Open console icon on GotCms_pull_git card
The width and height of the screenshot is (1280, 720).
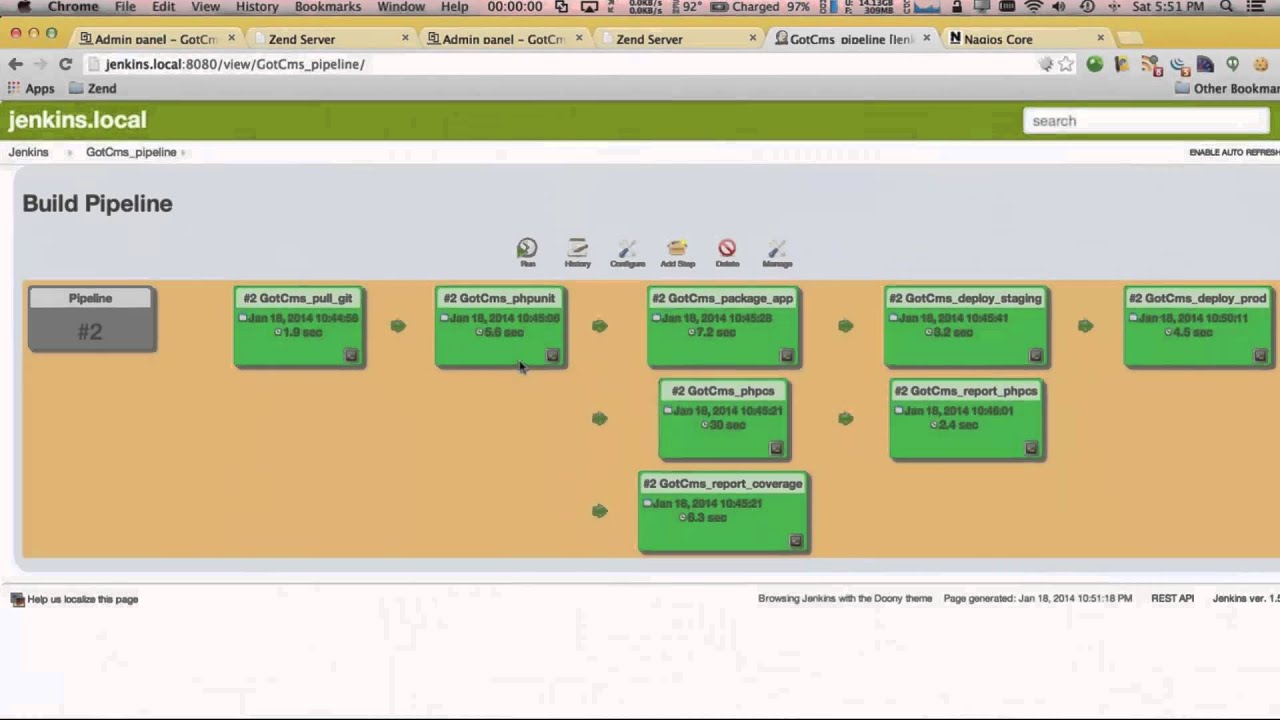pyautogui.click(x=351, y=355)
